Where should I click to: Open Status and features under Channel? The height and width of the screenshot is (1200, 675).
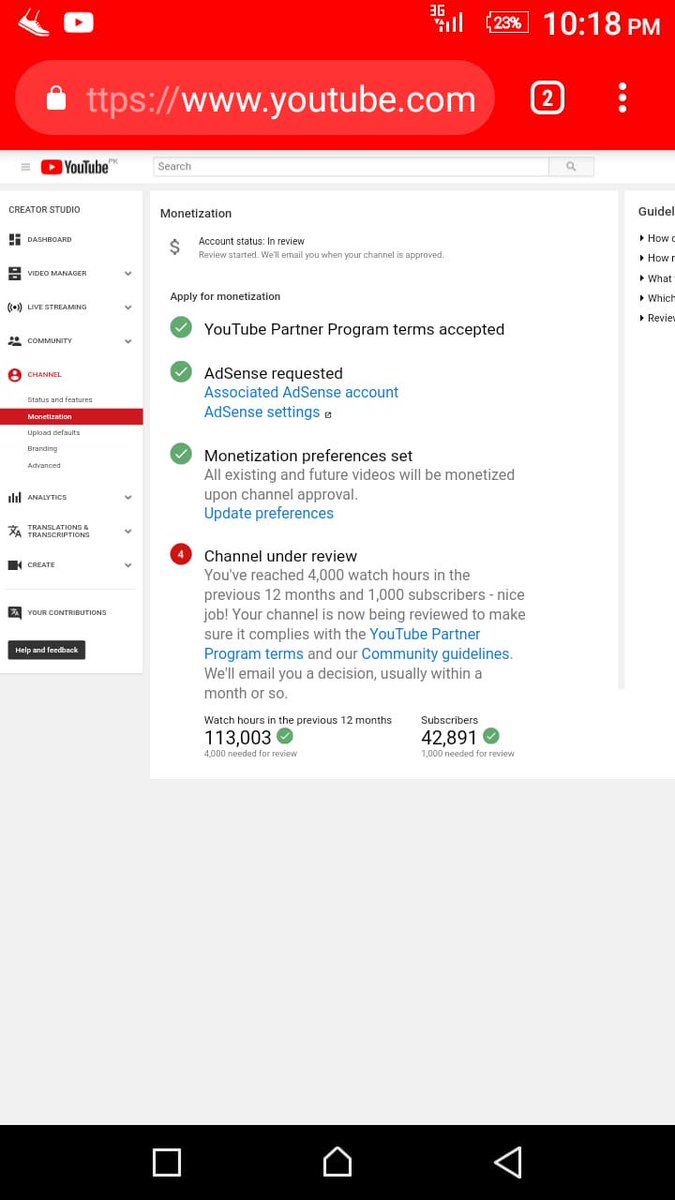60,400
